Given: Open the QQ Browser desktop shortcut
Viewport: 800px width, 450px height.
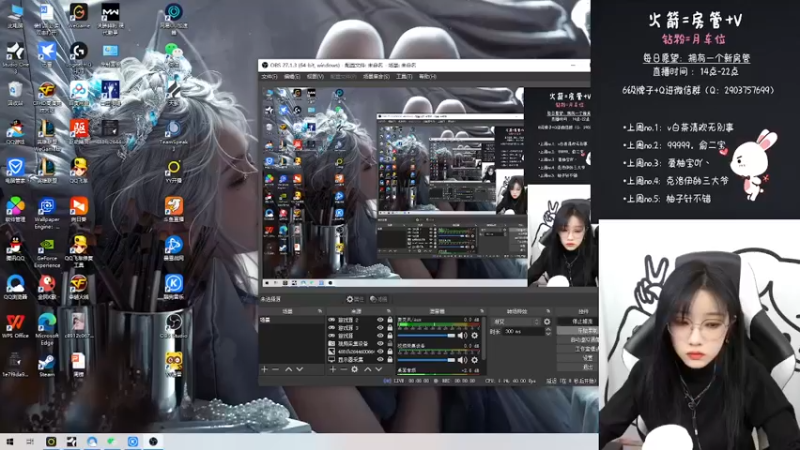Looking at the screenshot, I should 15,287.
